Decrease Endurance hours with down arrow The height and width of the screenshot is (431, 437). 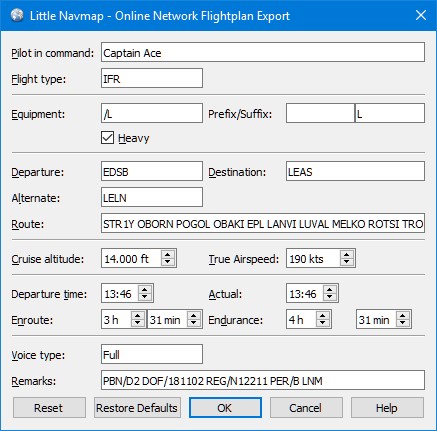(323, 323)
